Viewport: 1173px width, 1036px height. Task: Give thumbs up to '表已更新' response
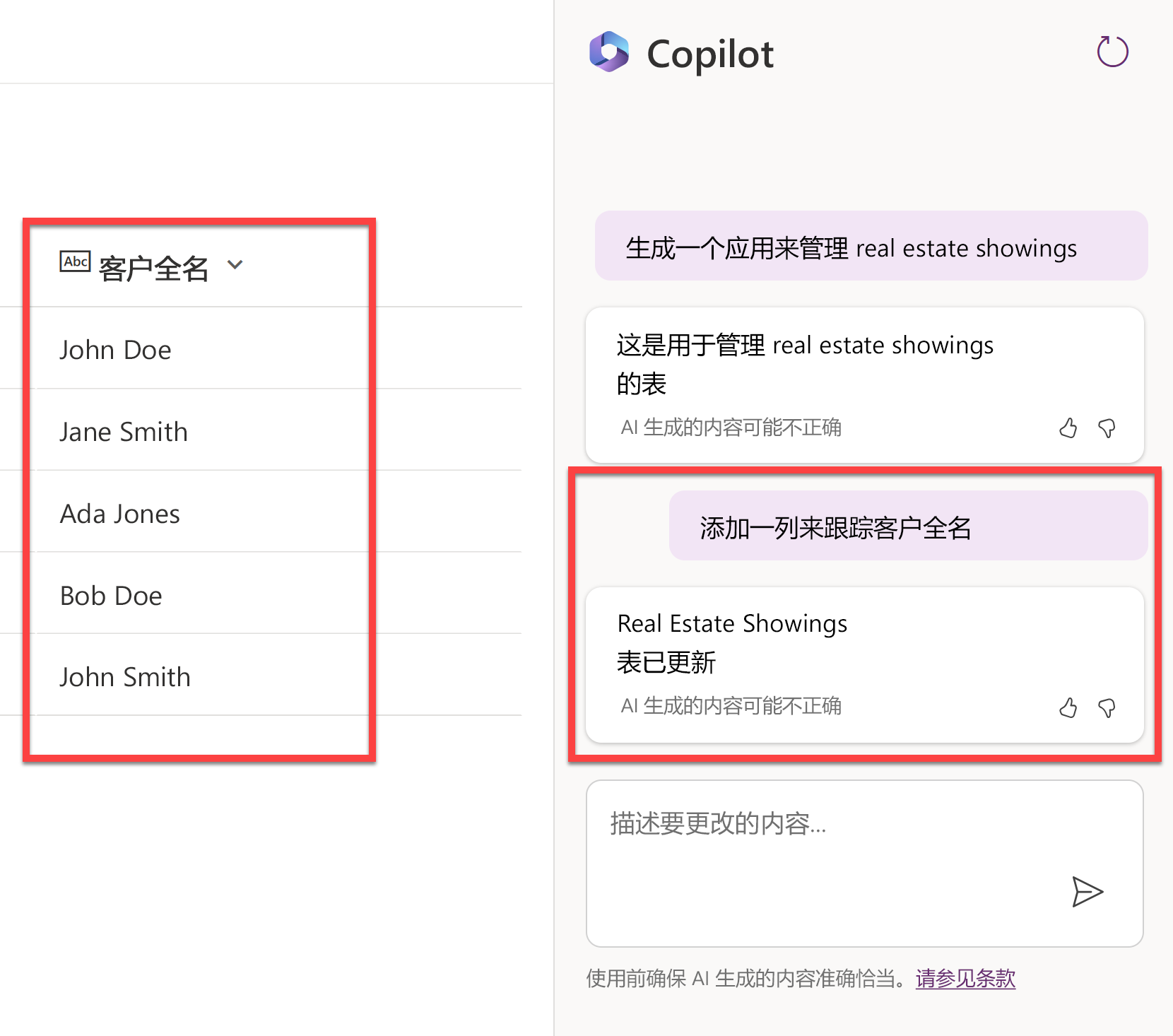[1068, 707]
